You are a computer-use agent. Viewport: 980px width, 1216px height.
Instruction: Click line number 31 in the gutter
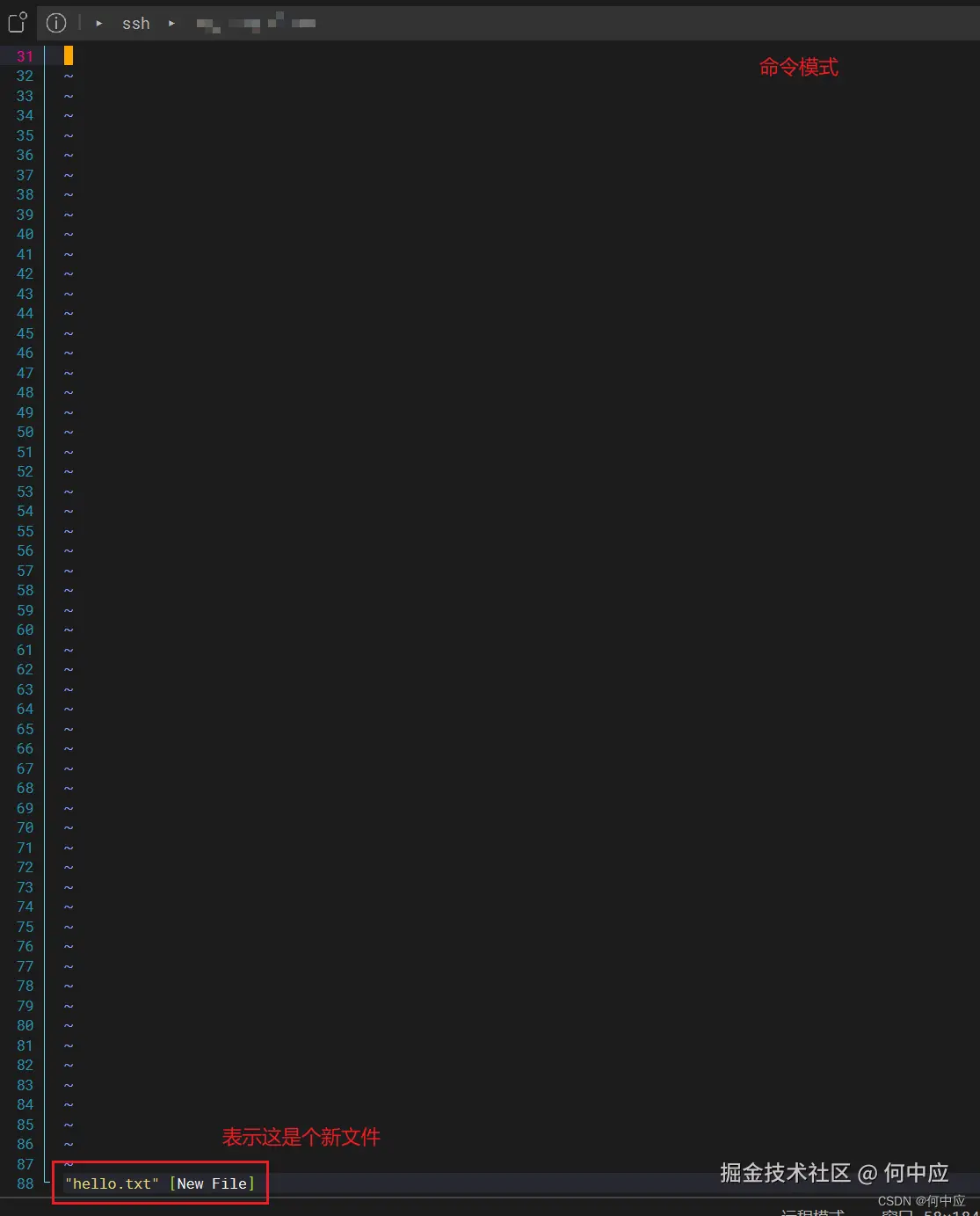(25, 56)
